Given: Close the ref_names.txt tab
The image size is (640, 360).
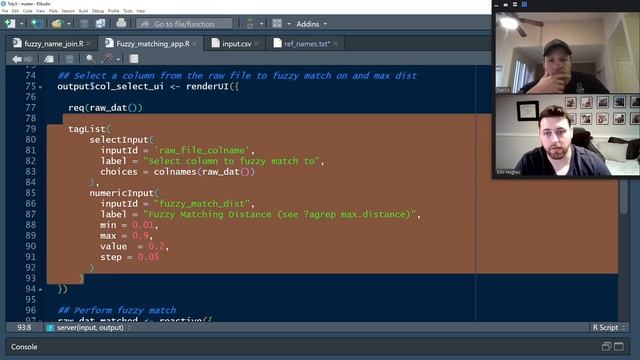Looking at the screenshot, I should (x=335, y=43).
